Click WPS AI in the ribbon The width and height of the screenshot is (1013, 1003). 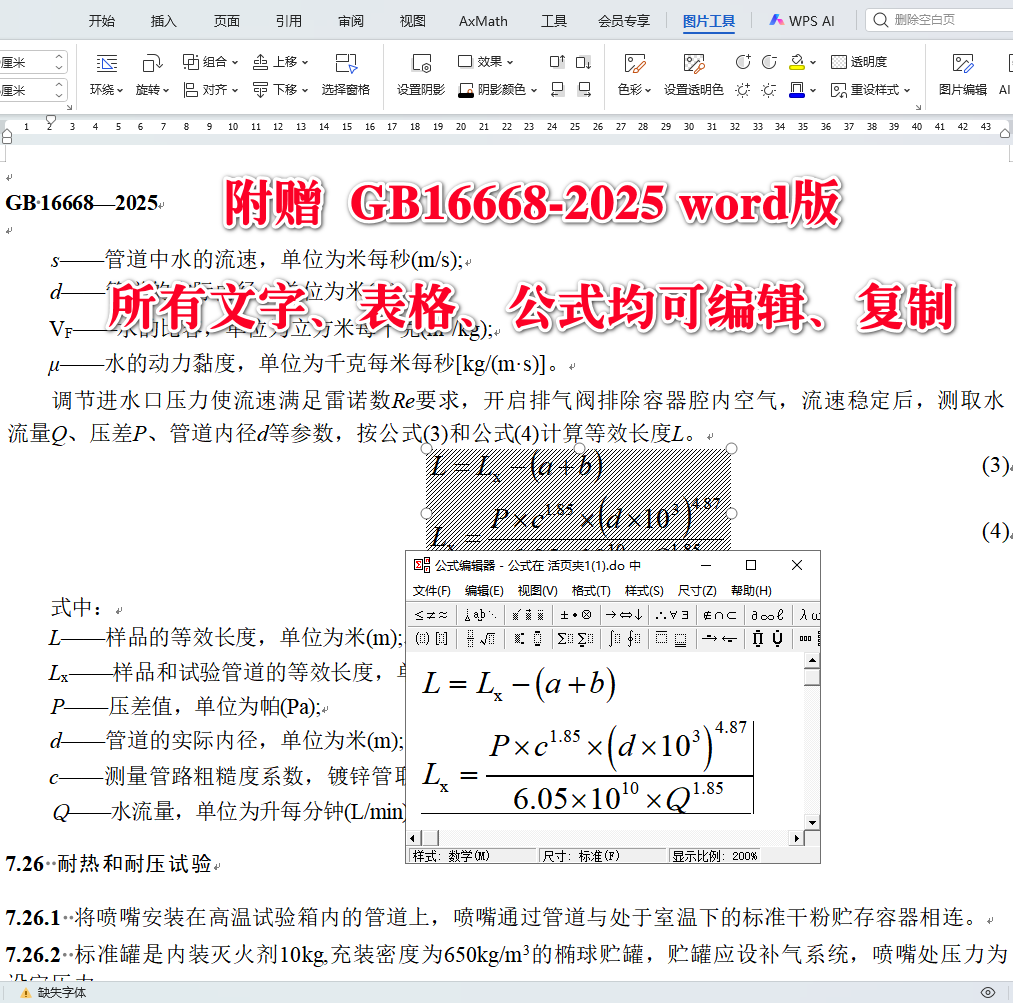(x=802, y=19)
